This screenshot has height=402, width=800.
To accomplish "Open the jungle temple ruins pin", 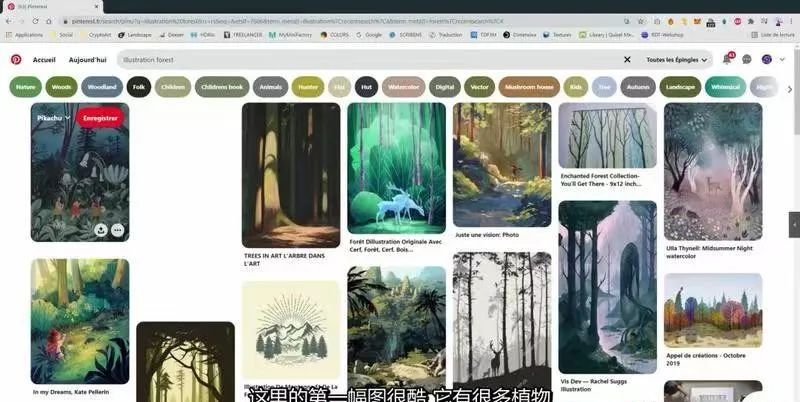I will pos(396,329).
